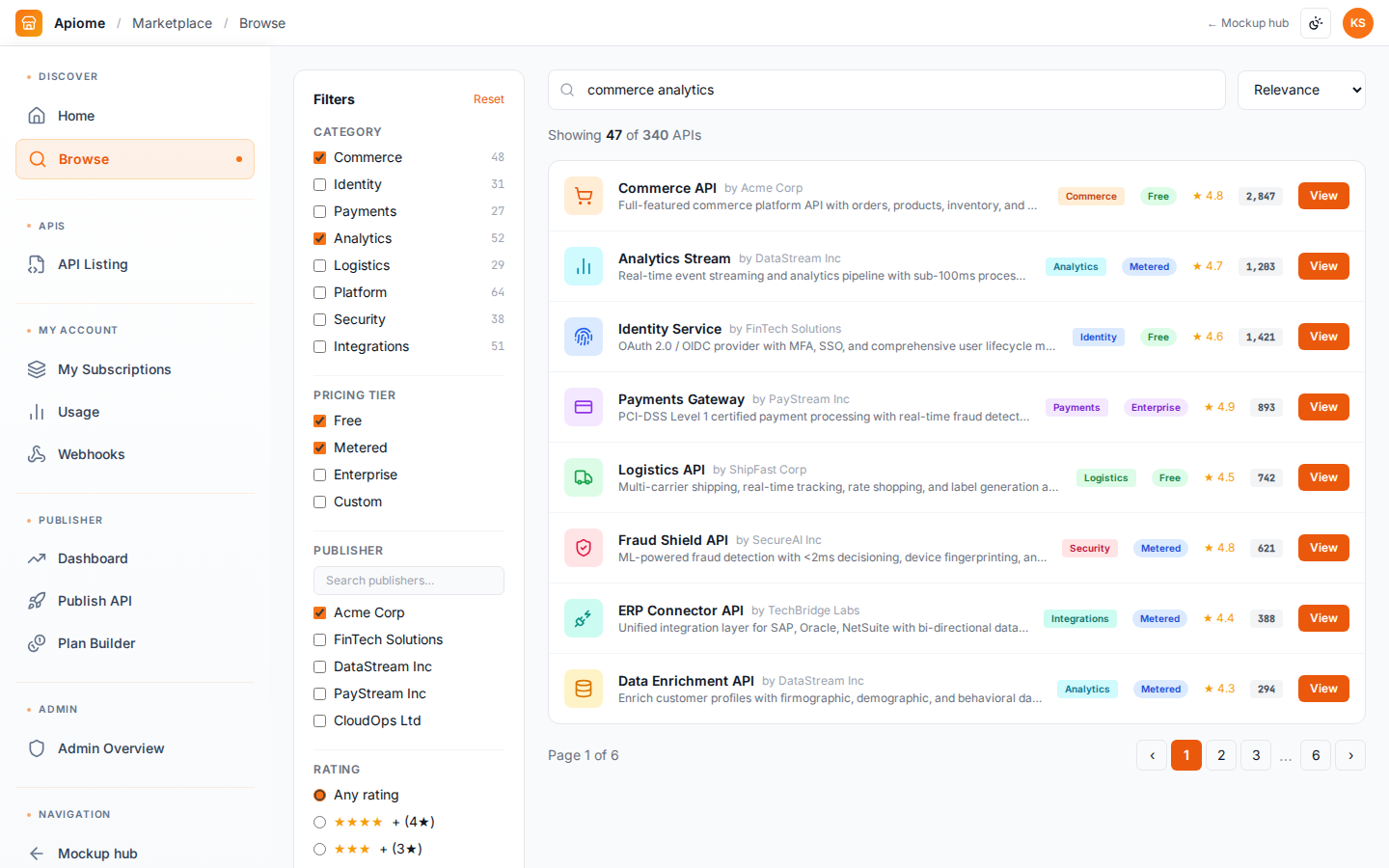Click the My Subscriptions layers icon

[37, 369]
